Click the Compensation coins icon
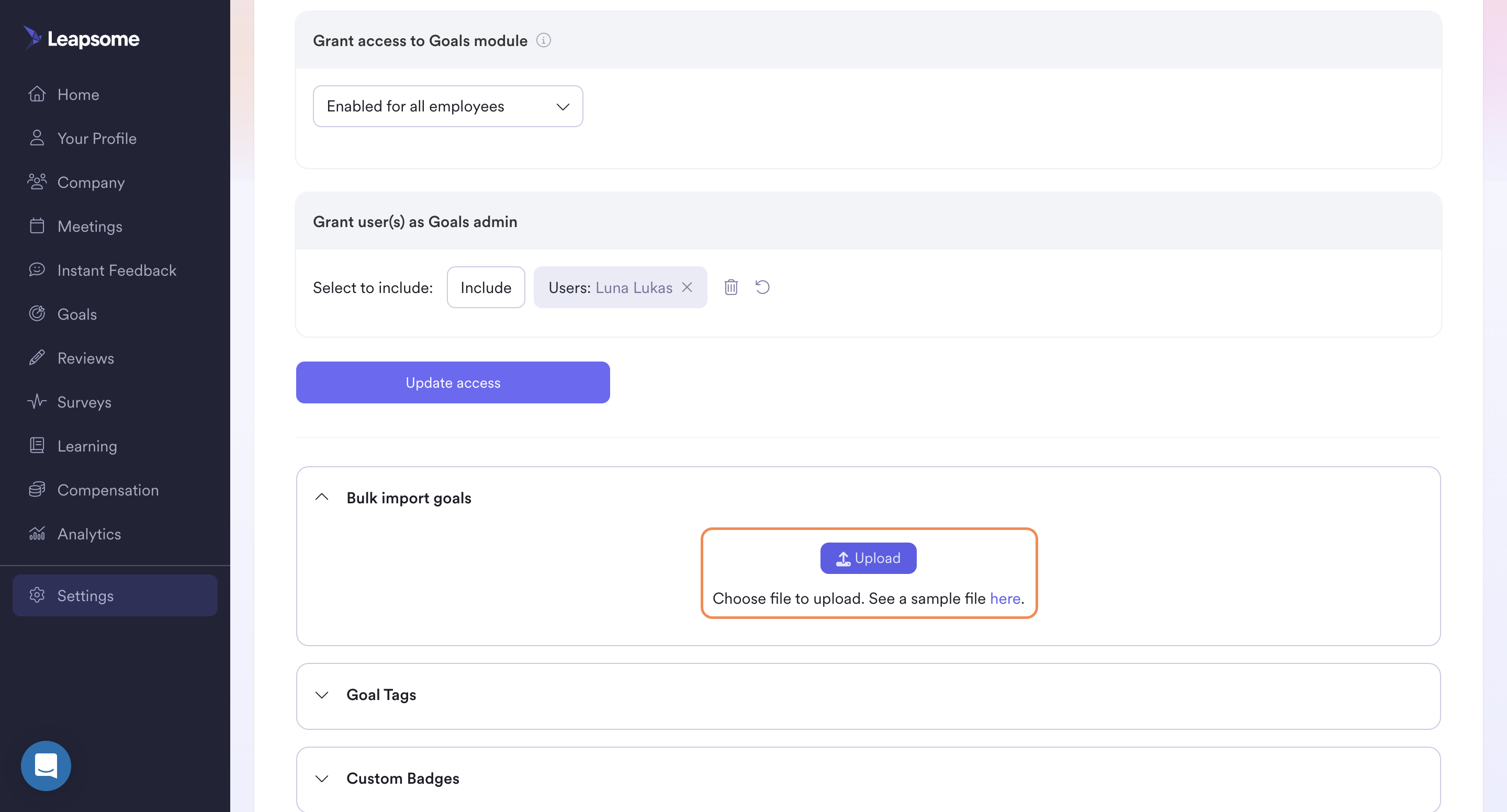This screenshot has height=812, width=1507. [x=37, y=489]
